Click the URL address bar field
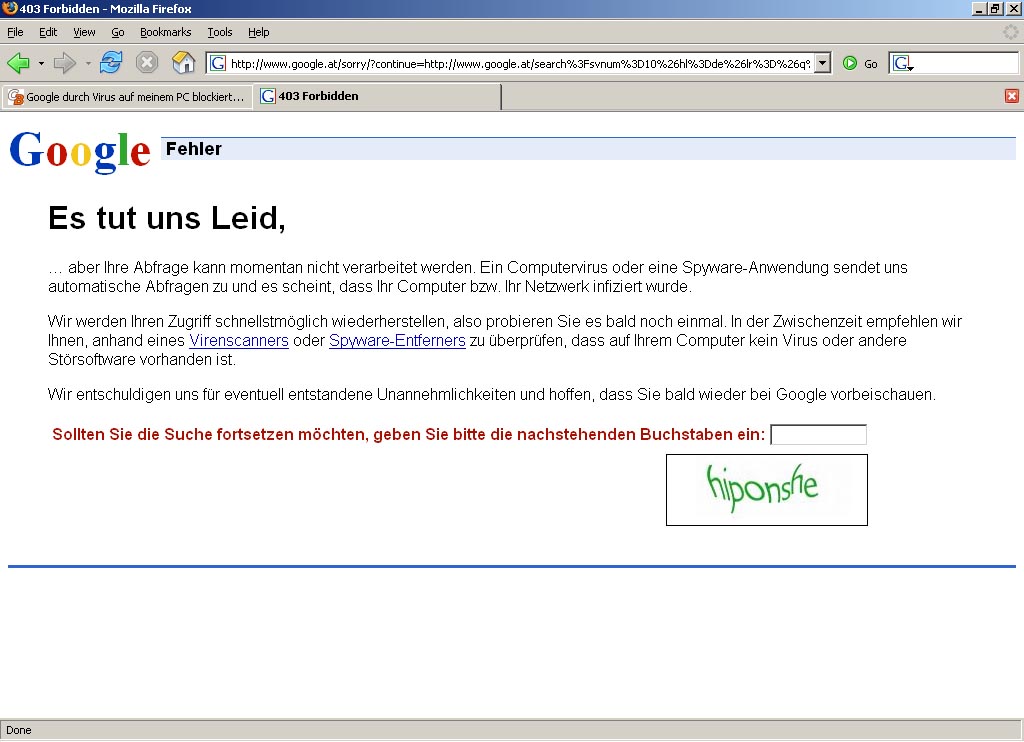1024x742 pixels. [519, 63]
